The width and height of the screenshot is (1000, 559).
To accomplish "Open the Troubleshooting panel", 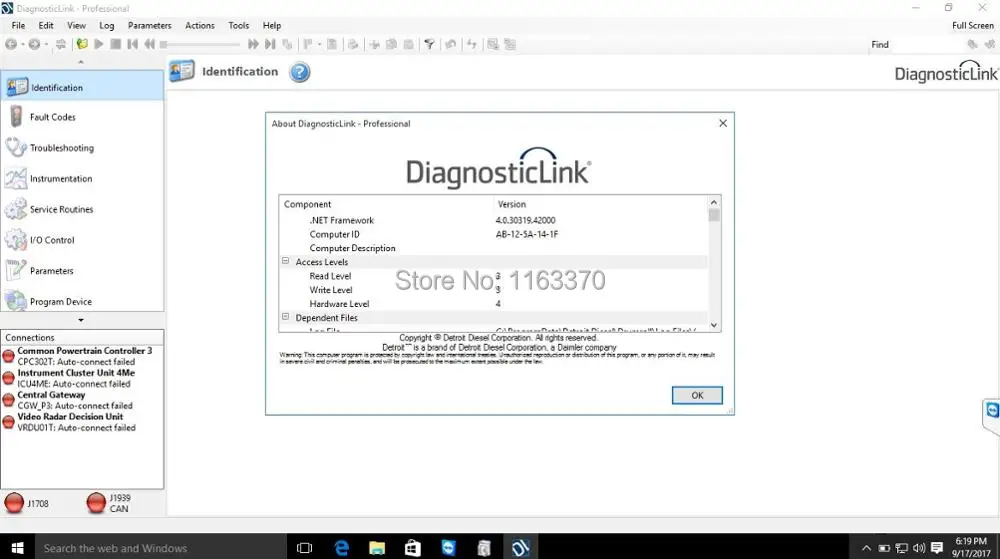I will (x=82, y=148).
